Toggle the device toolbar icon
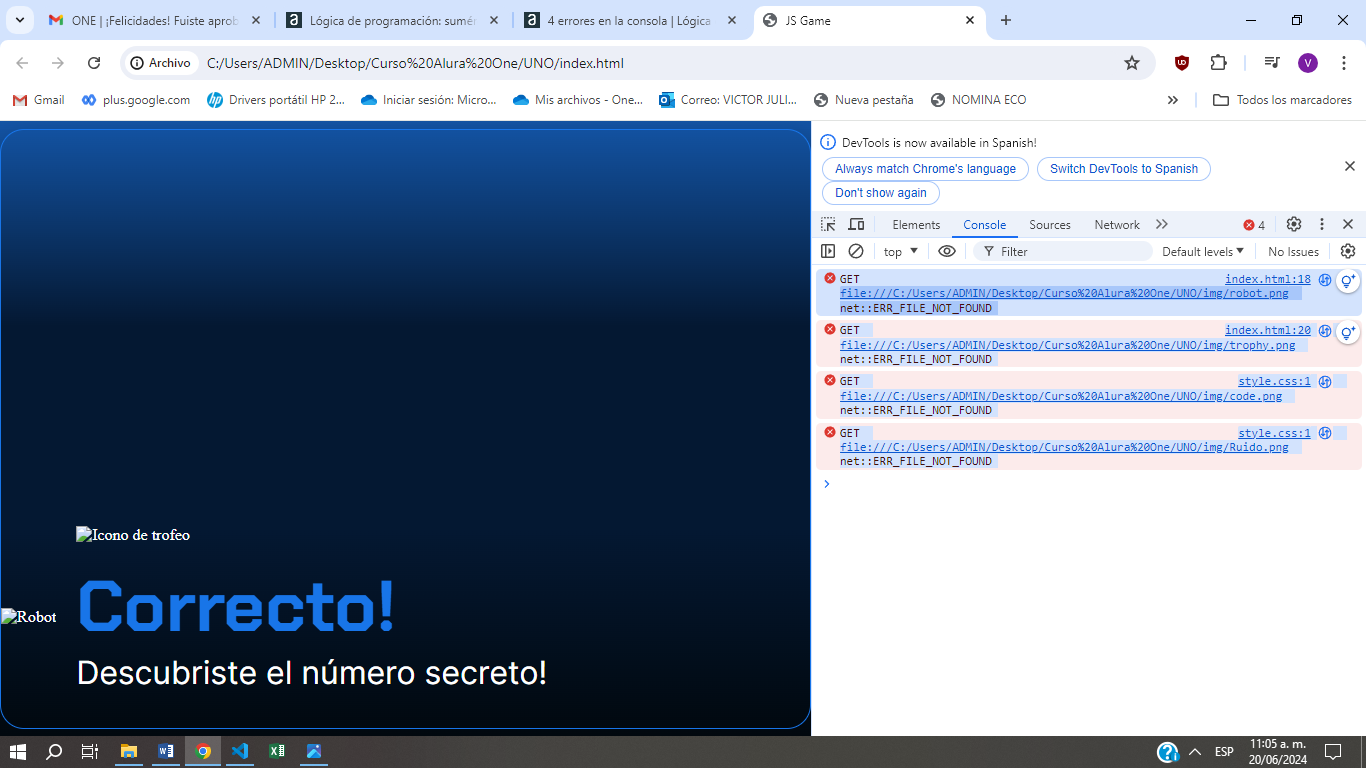This screenshot has height=768, width=1366. pos(856,225)
